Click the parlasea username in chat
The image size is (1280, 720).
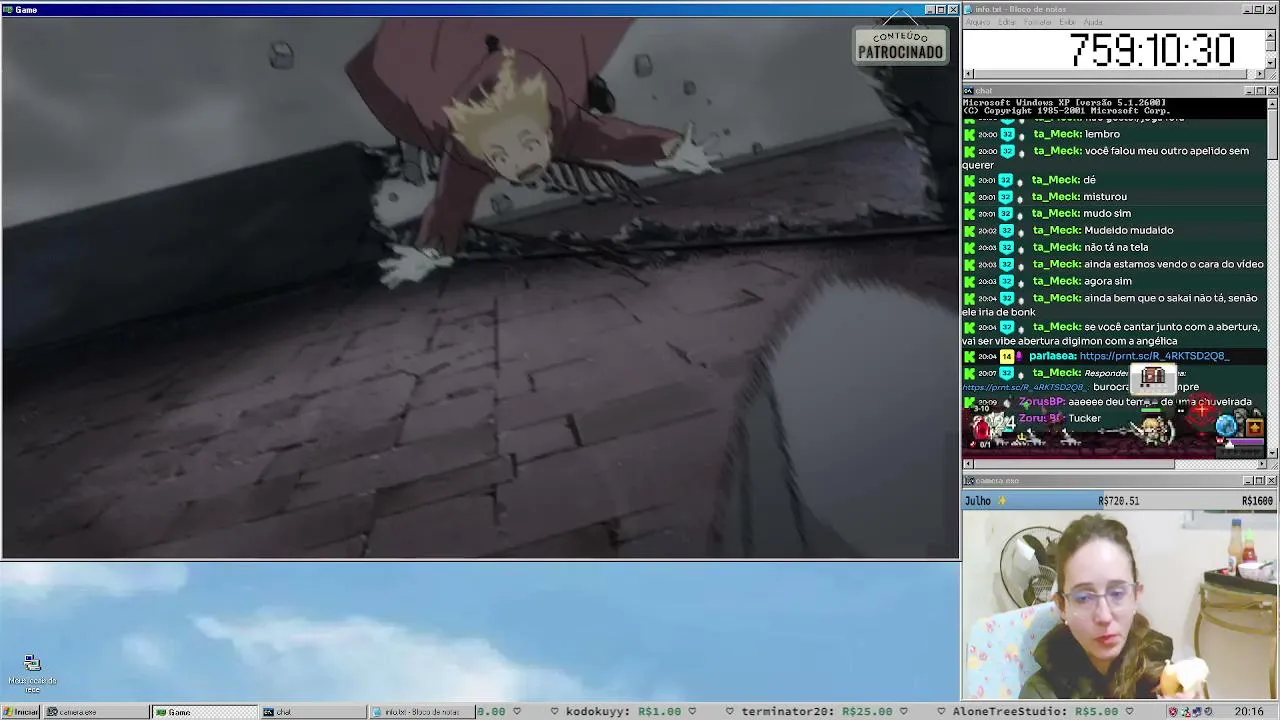[x=1052, y=356]
